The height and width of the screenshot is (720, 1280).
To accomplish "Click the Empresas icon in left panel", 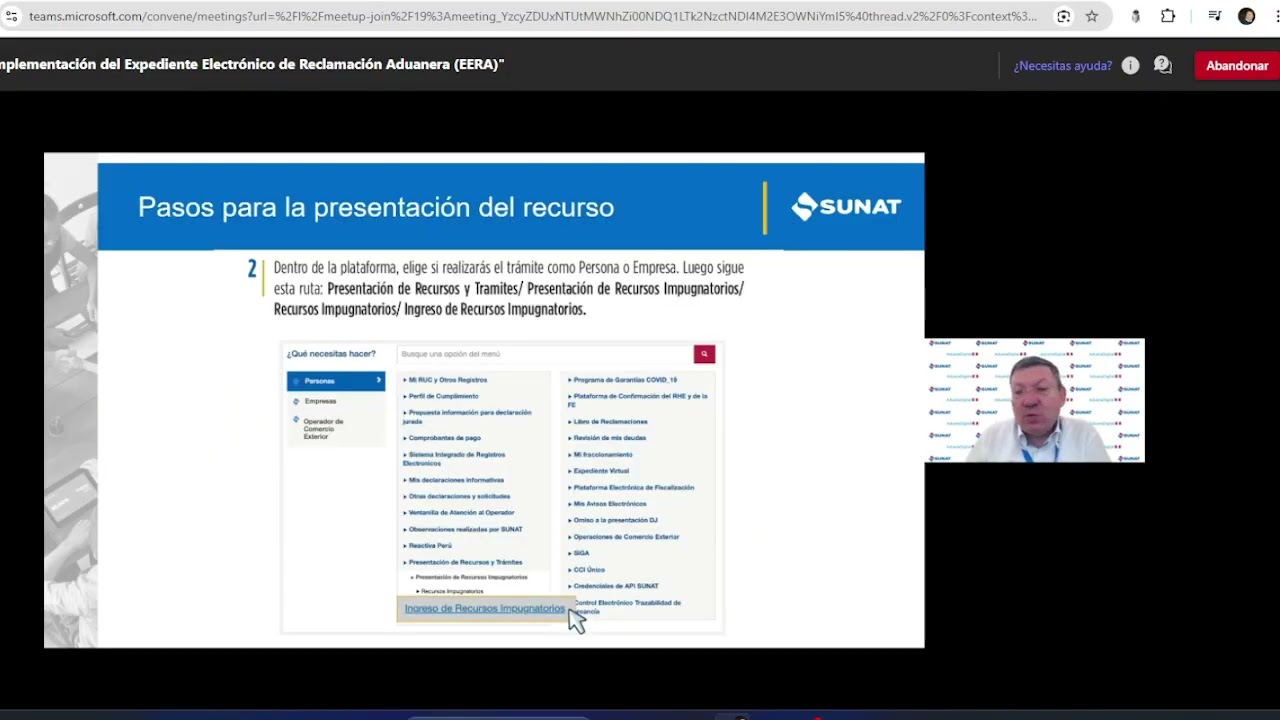I will click(x=296, y=401).
